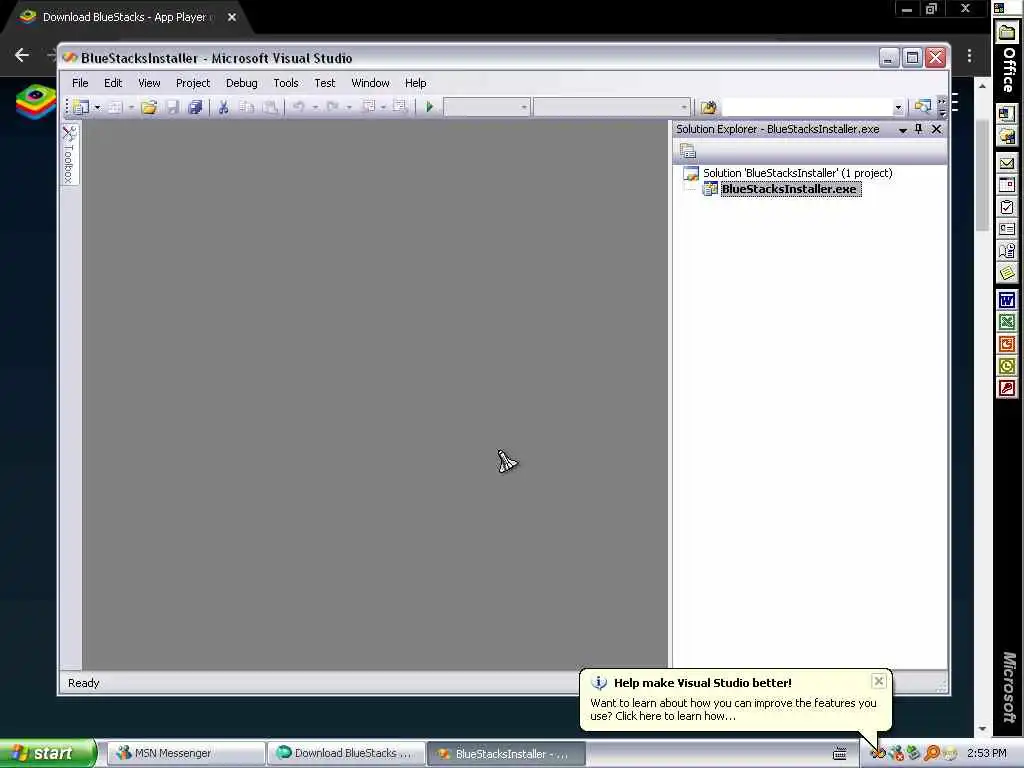The width and height of the screenshot is (1024, 768).
Task: Click the Office toolbar folder icon at top
Action: point(1006,31)
